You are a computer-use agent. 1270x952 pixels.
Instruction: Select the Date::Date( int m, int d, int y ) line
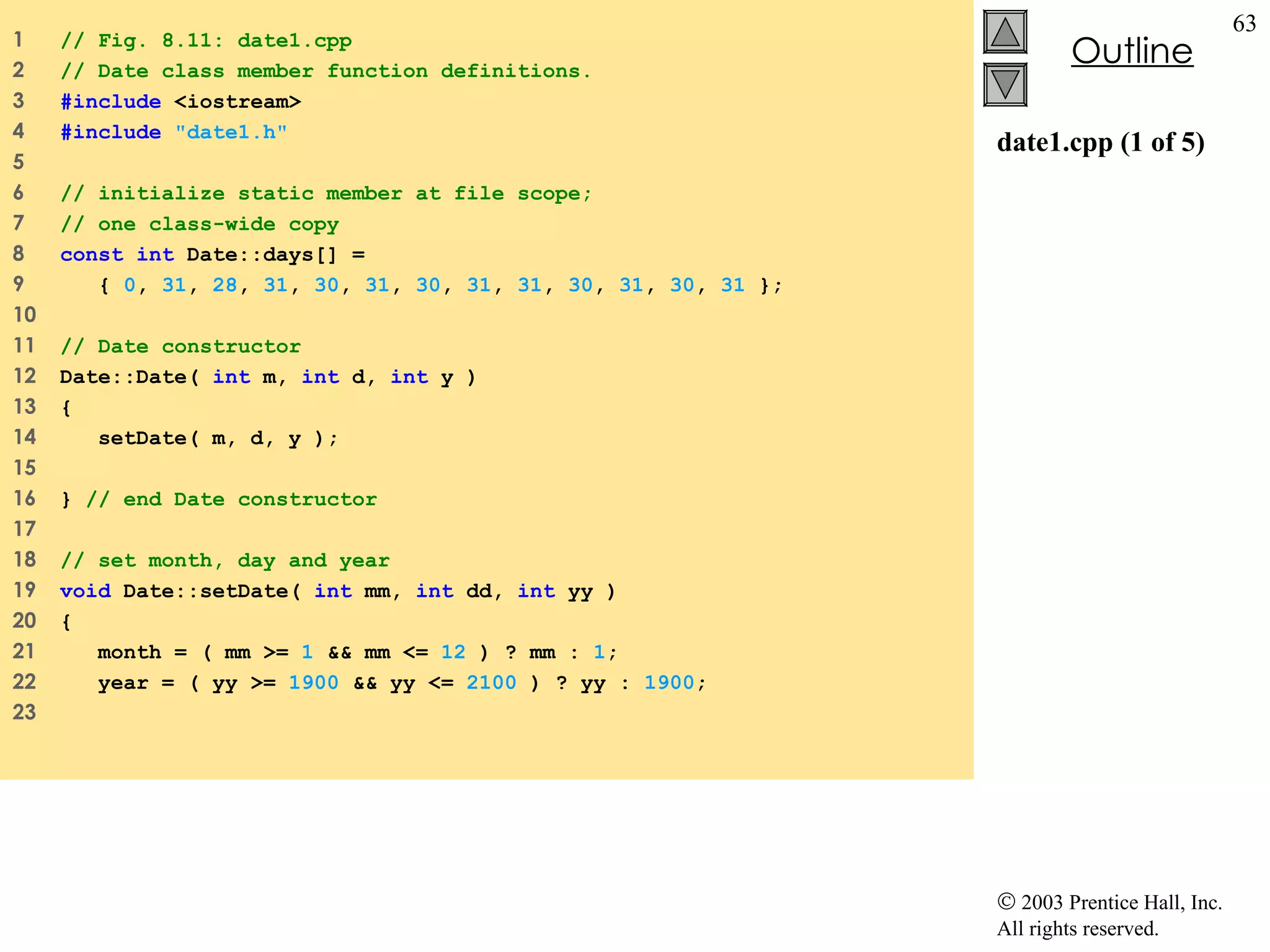pyautogui.click(x=268, y=377)
